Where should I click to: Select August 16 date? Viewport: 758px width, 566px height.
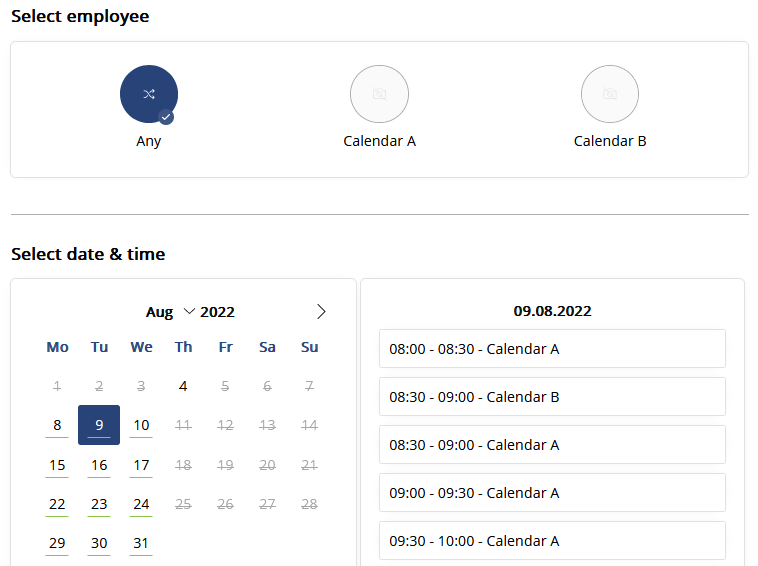99,465
